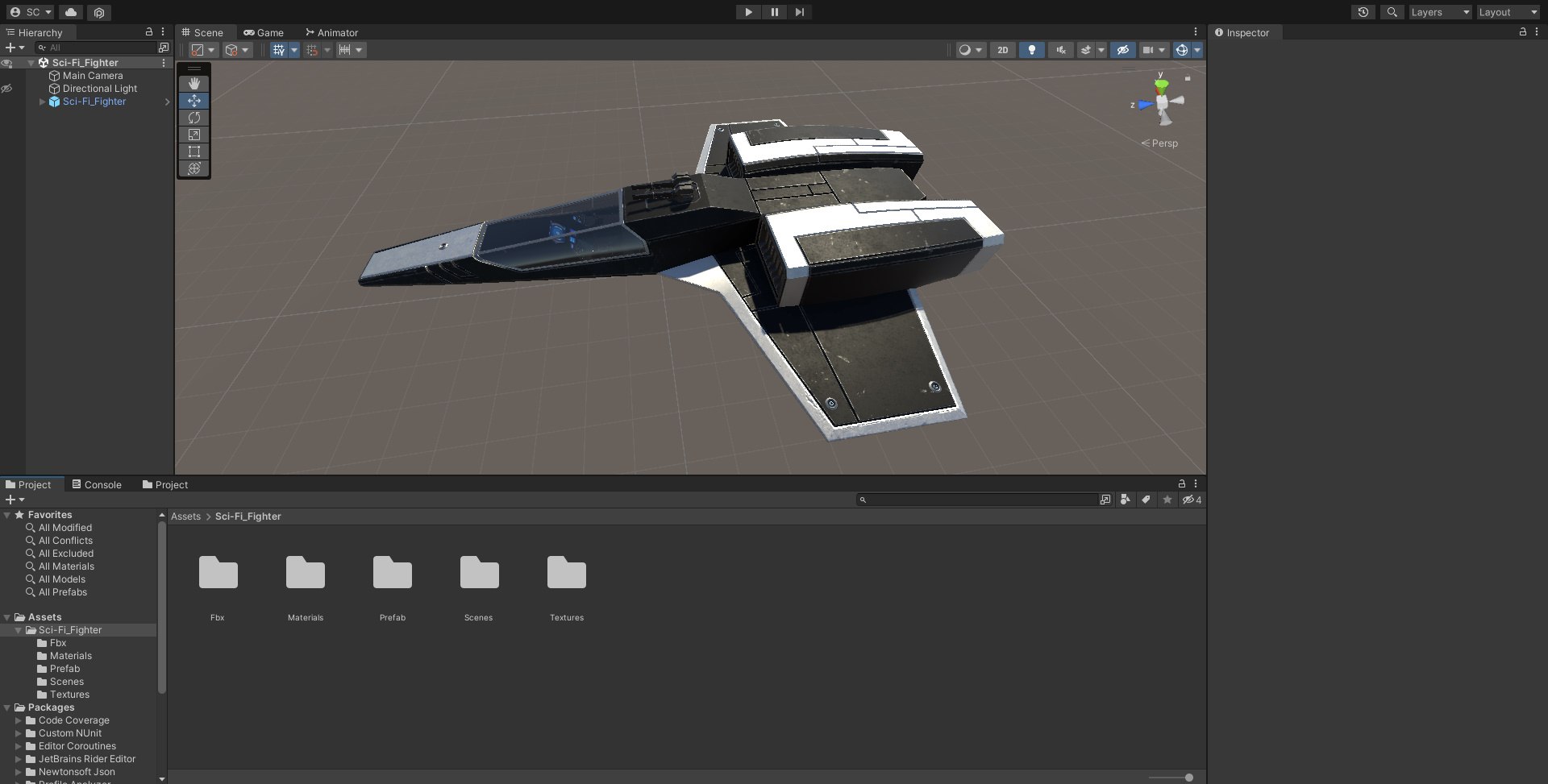Select the Rotate tool
Viewport: 1548px width, 784px height.
[x=194, y=118]
